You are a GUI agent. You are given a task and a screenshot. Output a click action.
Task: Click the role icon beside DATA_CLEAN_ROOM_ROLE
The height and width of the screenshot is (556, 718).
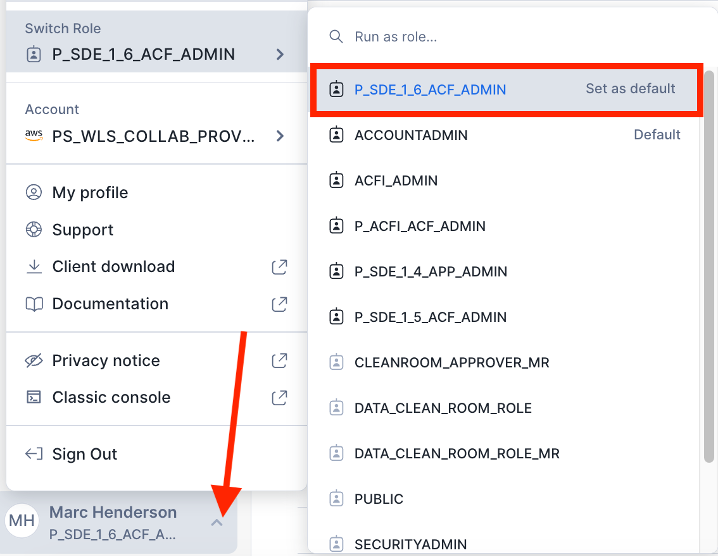[x=337, y=408]
